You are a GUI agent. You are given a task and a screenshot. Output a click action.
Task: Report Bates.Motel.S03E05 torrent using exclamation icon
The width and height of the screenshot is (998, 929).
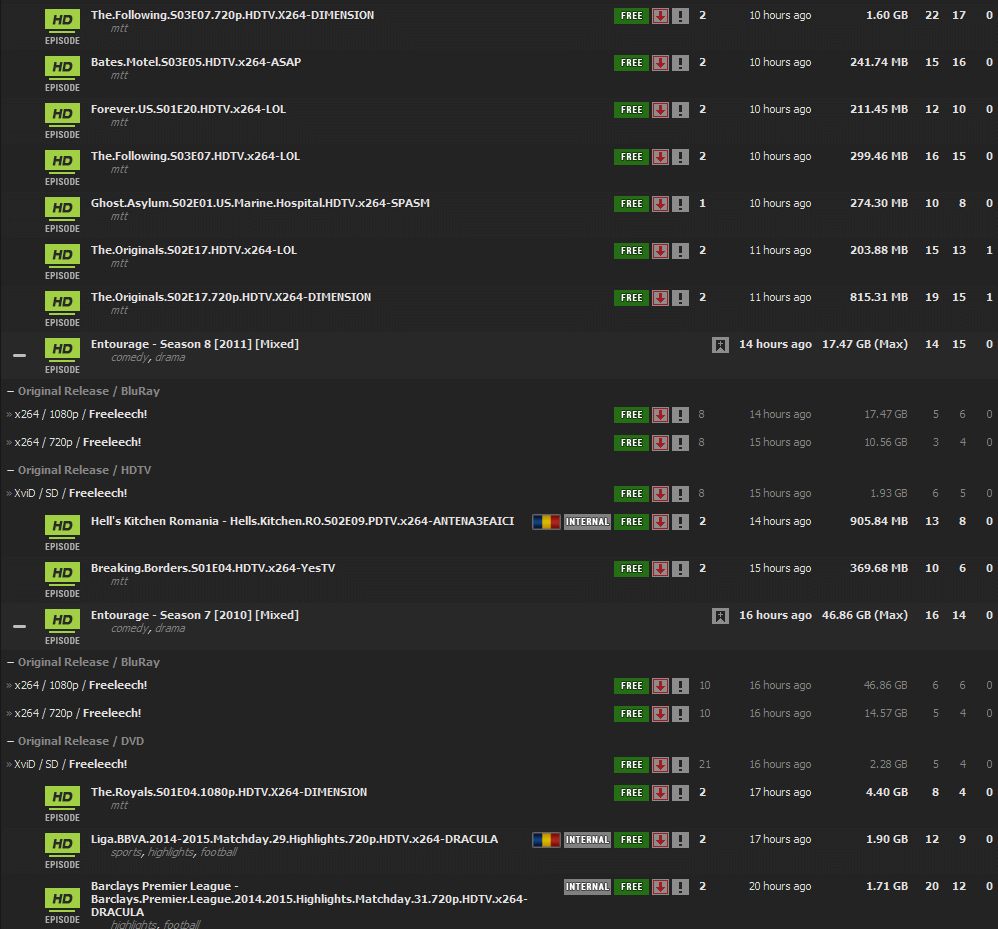click(x=680, y=63)
